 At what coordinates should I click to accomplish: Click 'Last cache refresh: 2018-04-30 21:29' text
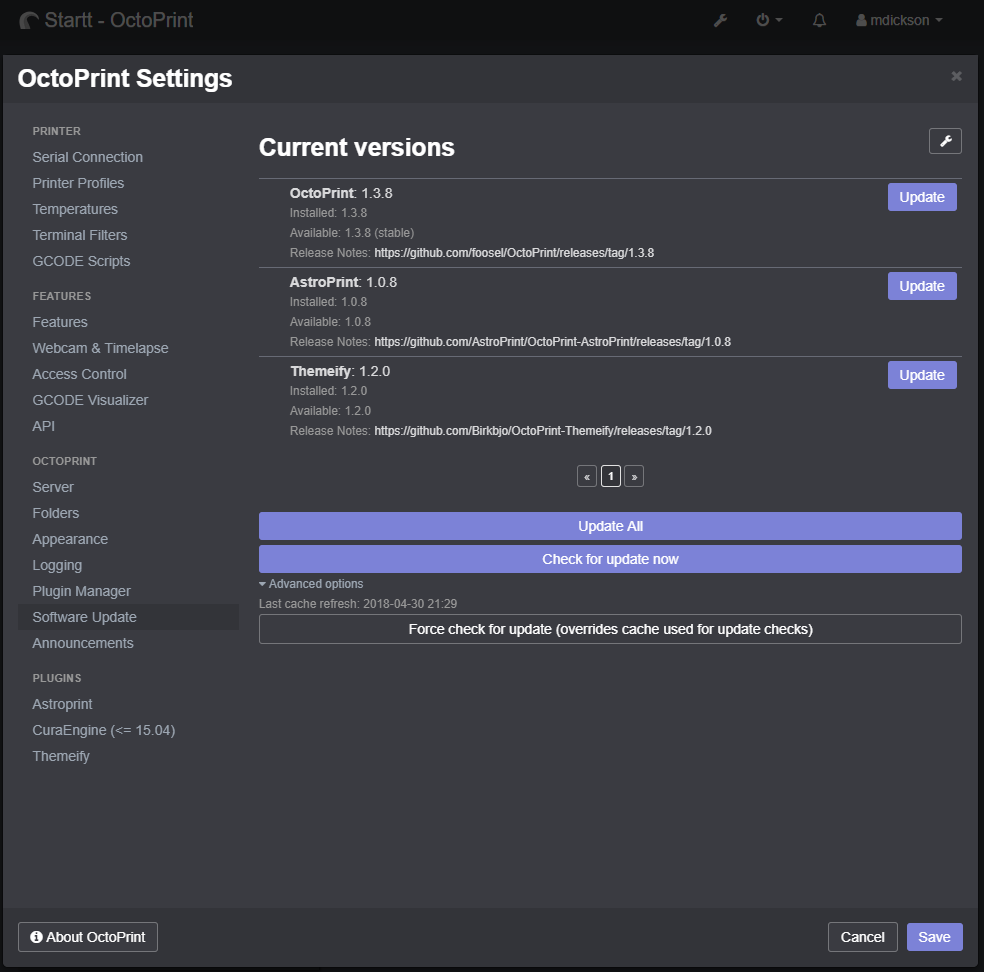[358, 604]
